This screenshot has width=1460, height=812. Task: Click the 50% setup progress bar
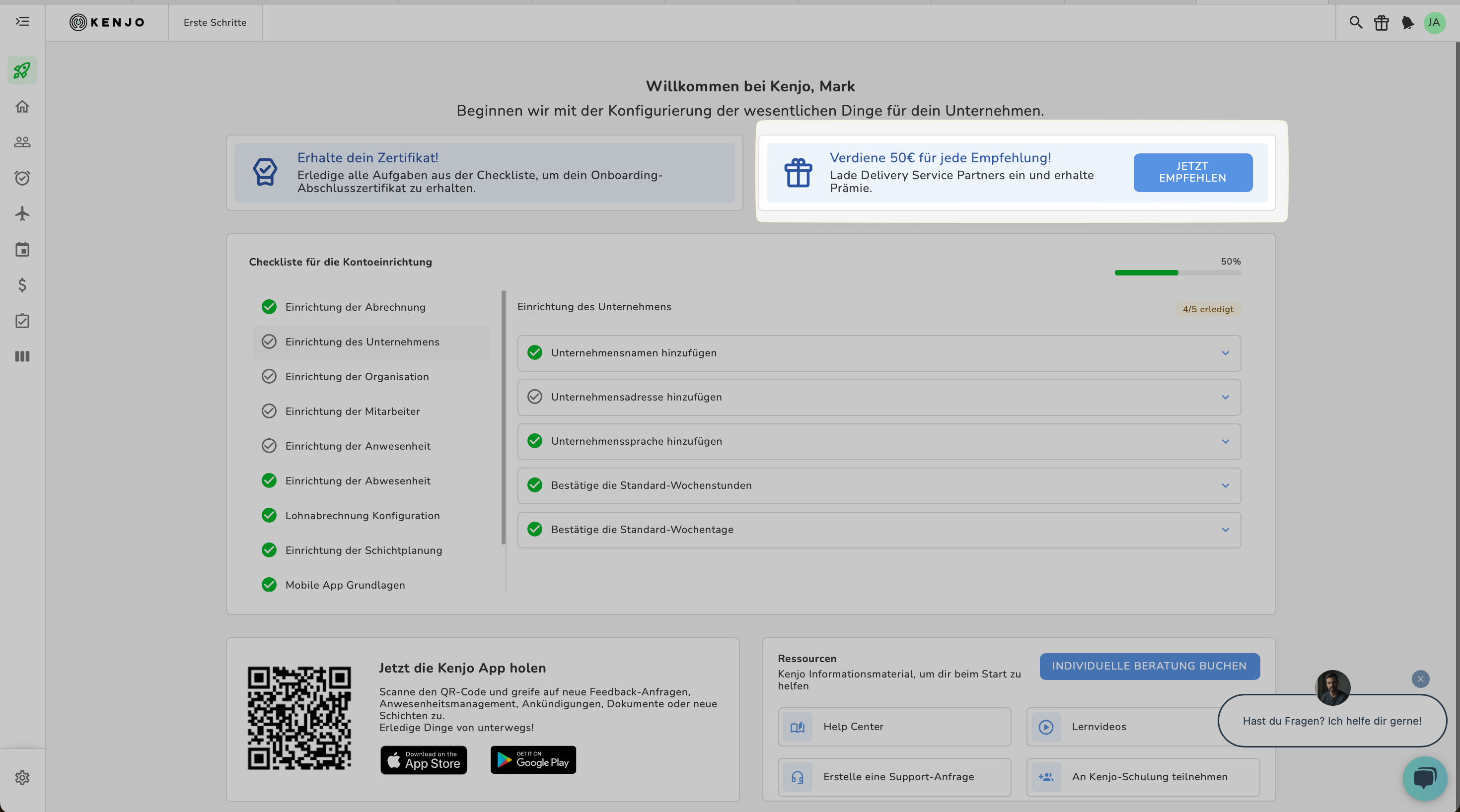tap(1177, 272)
